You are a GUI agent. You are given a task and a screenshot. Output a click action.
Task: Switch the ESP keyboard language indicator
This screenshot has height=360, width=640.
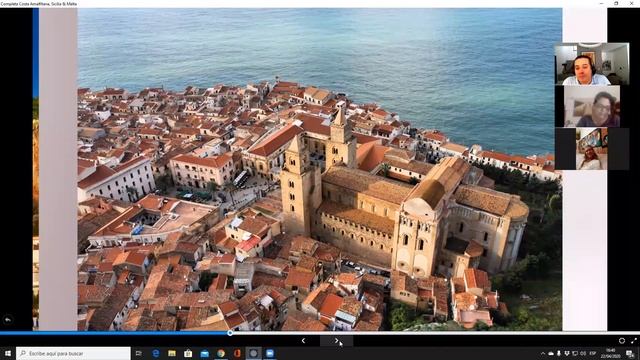point(593,353)
